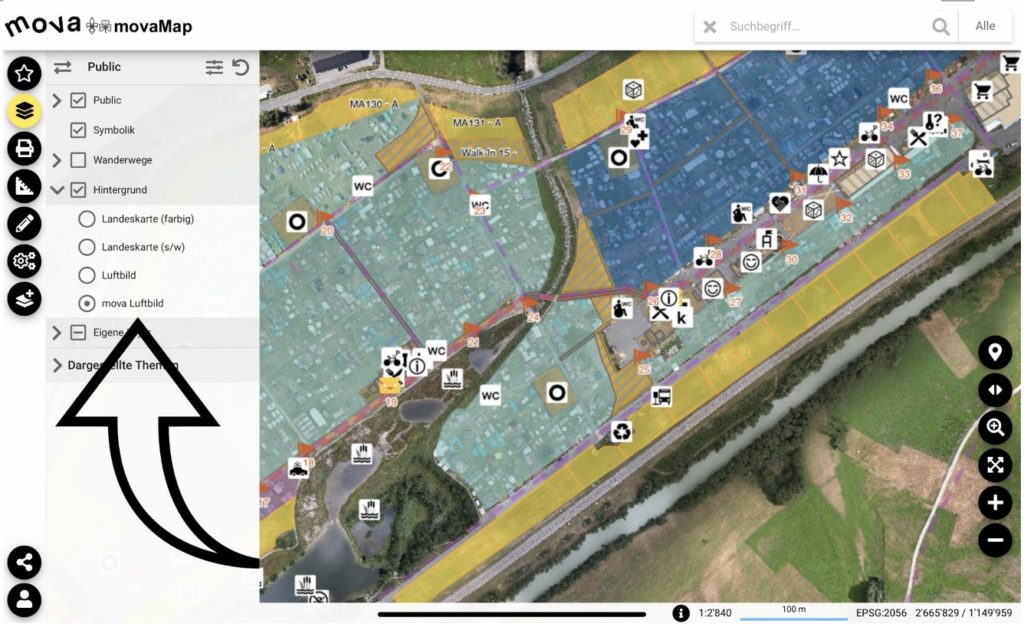
Task: Activate the measure ruler tool
Action: coord(24,187)
